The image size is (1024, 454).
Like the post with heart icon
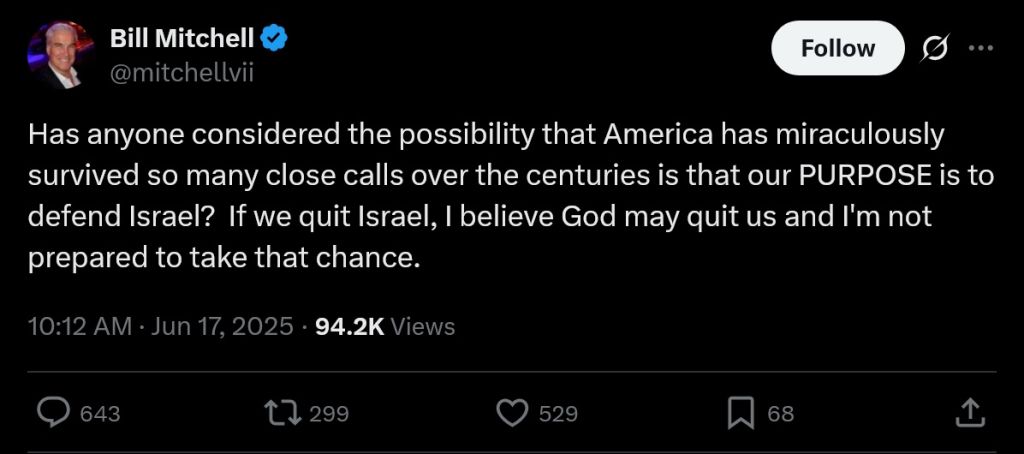pyautogui.click(x=512, y=413)
